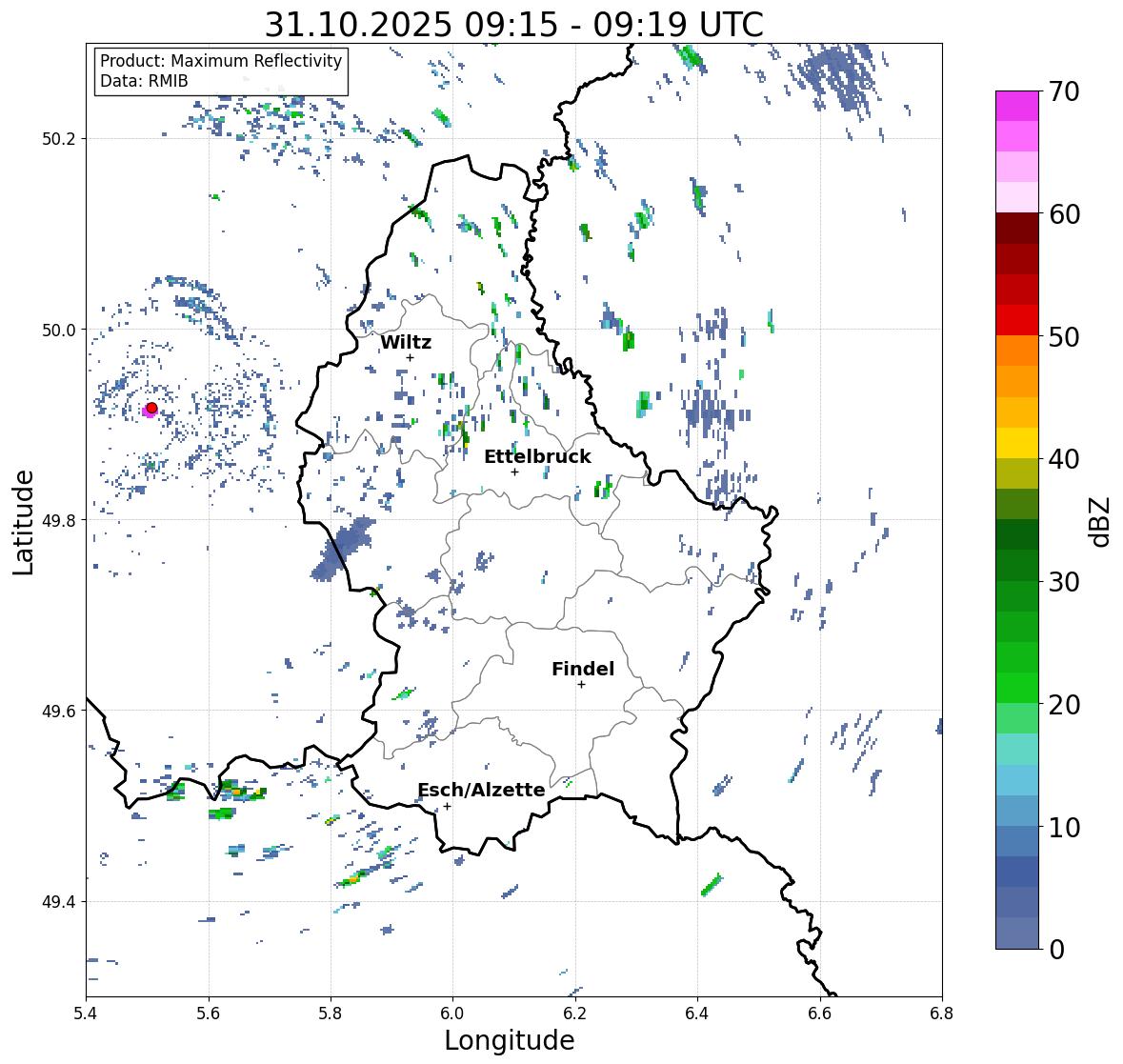Screen dimensions: 1123x1064
Task: Click the bright red colorbar band just above the 50 dBZ tick
Action: [1017, 320]
